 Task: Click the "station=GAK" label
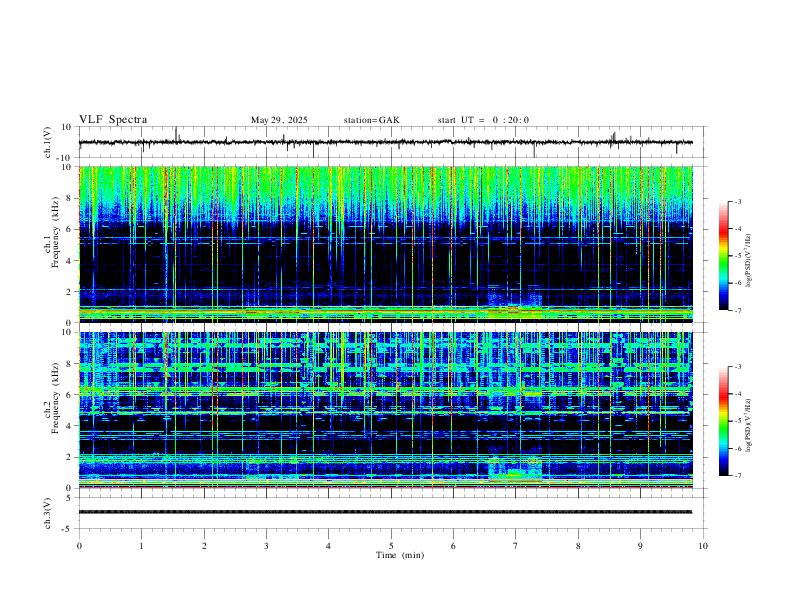pyautogui.click(x=371, y=120)
